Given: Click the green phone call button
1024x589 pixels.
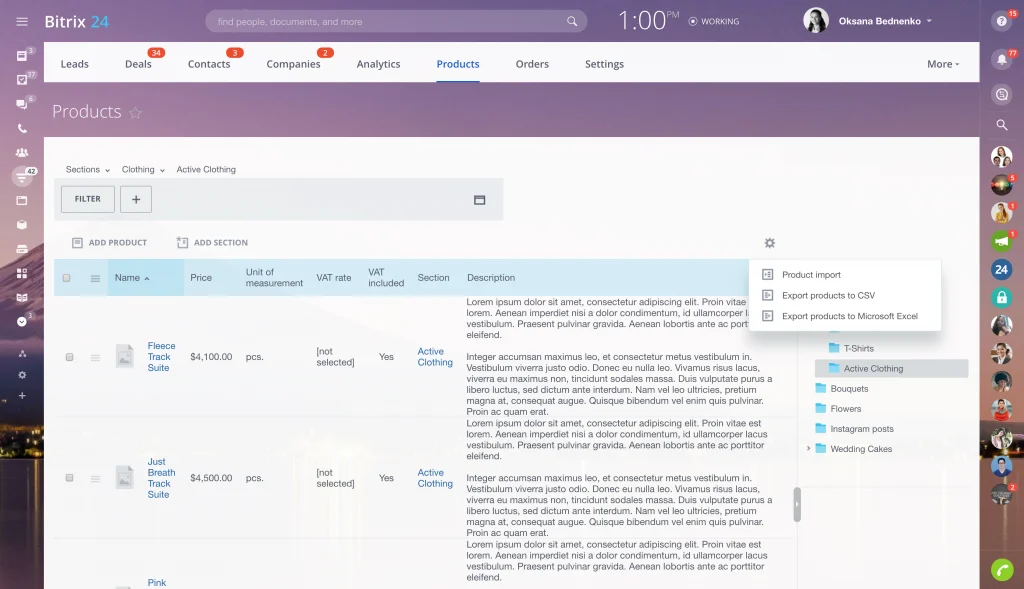Looking at the screenshot, I should click(x=1001, y=569).
